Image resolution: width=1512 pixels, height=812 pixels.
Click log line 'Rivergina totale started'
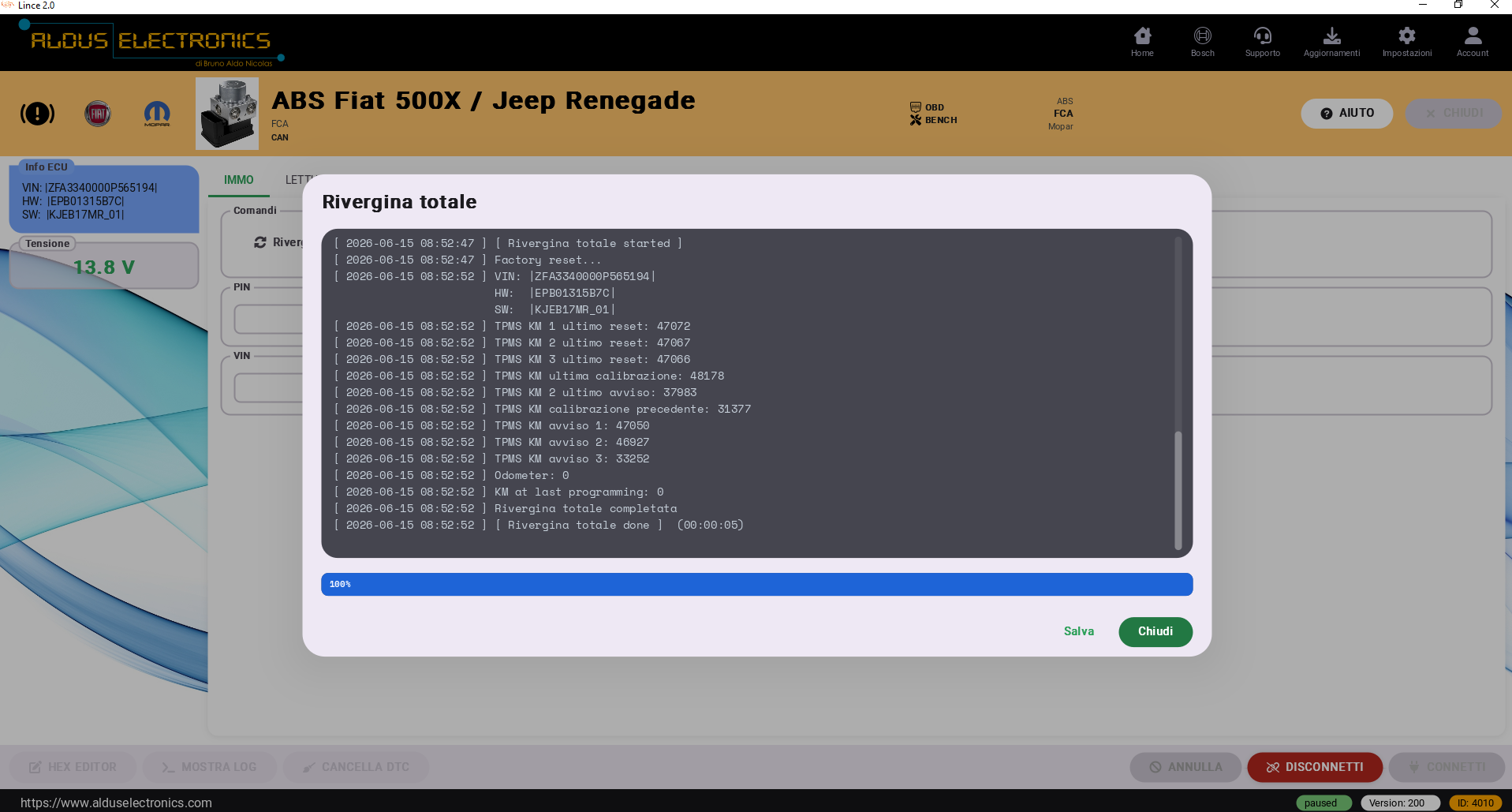coord(509,243)
